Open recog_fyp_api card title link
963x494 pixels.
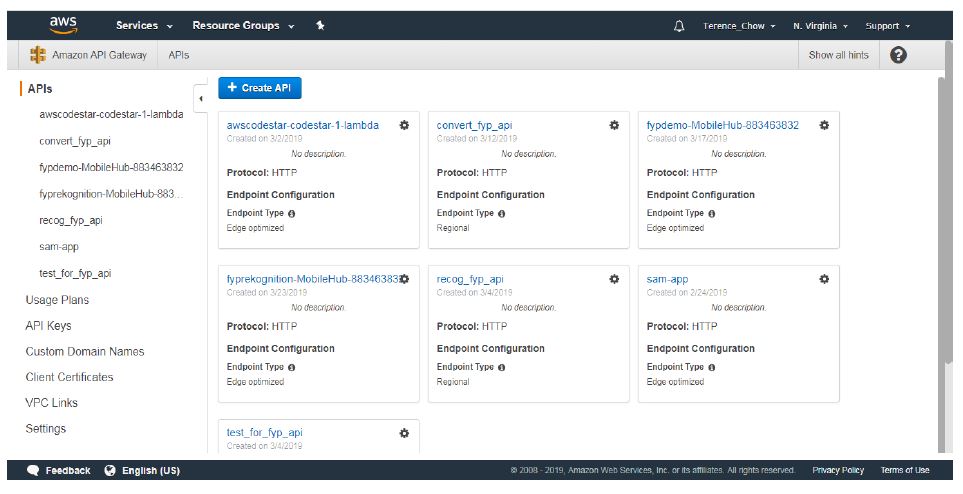[470, 279]
